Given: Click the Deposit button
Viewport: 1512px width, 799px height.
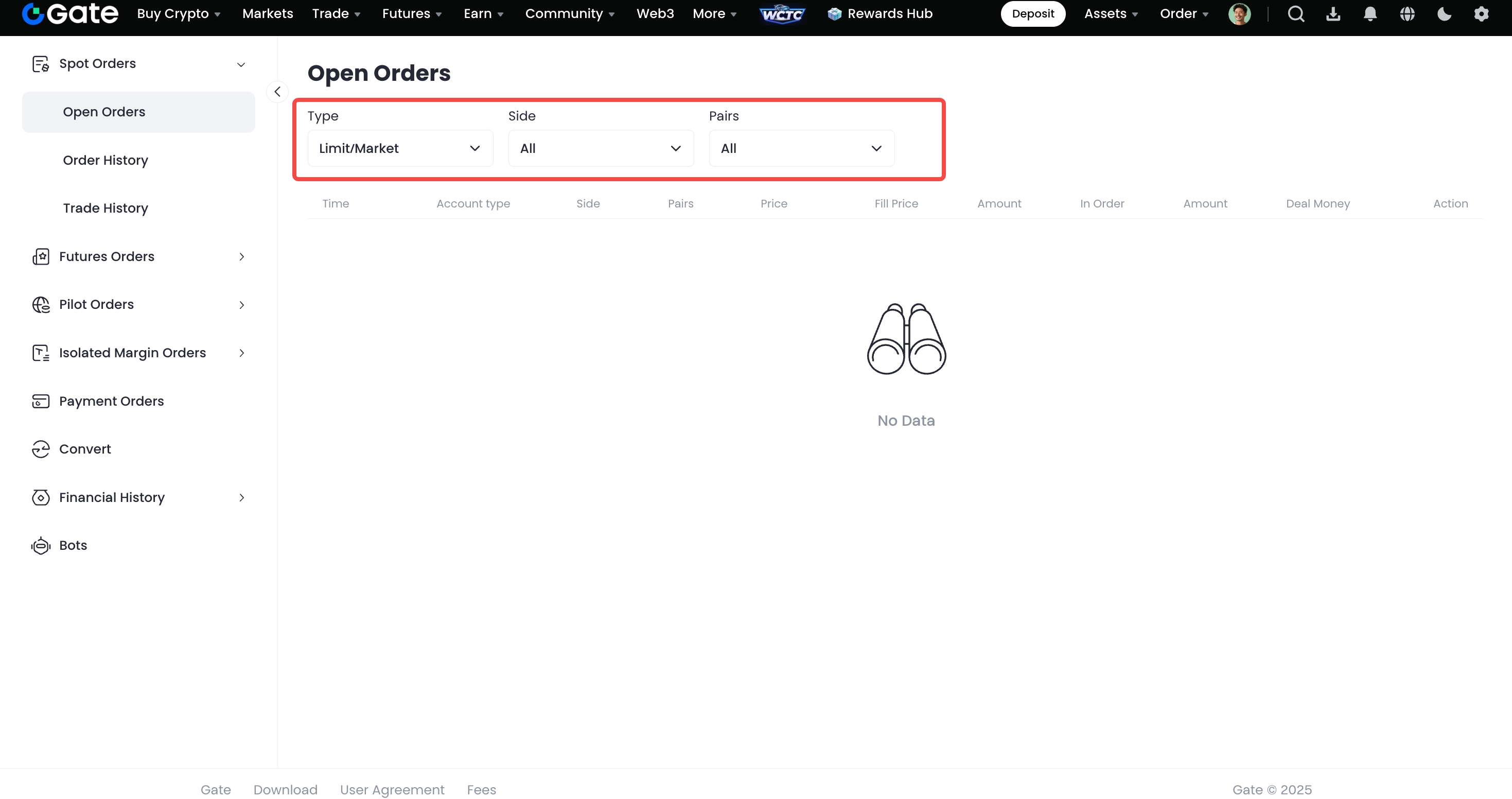Looking at the screenshot, I should (1032, 14).
